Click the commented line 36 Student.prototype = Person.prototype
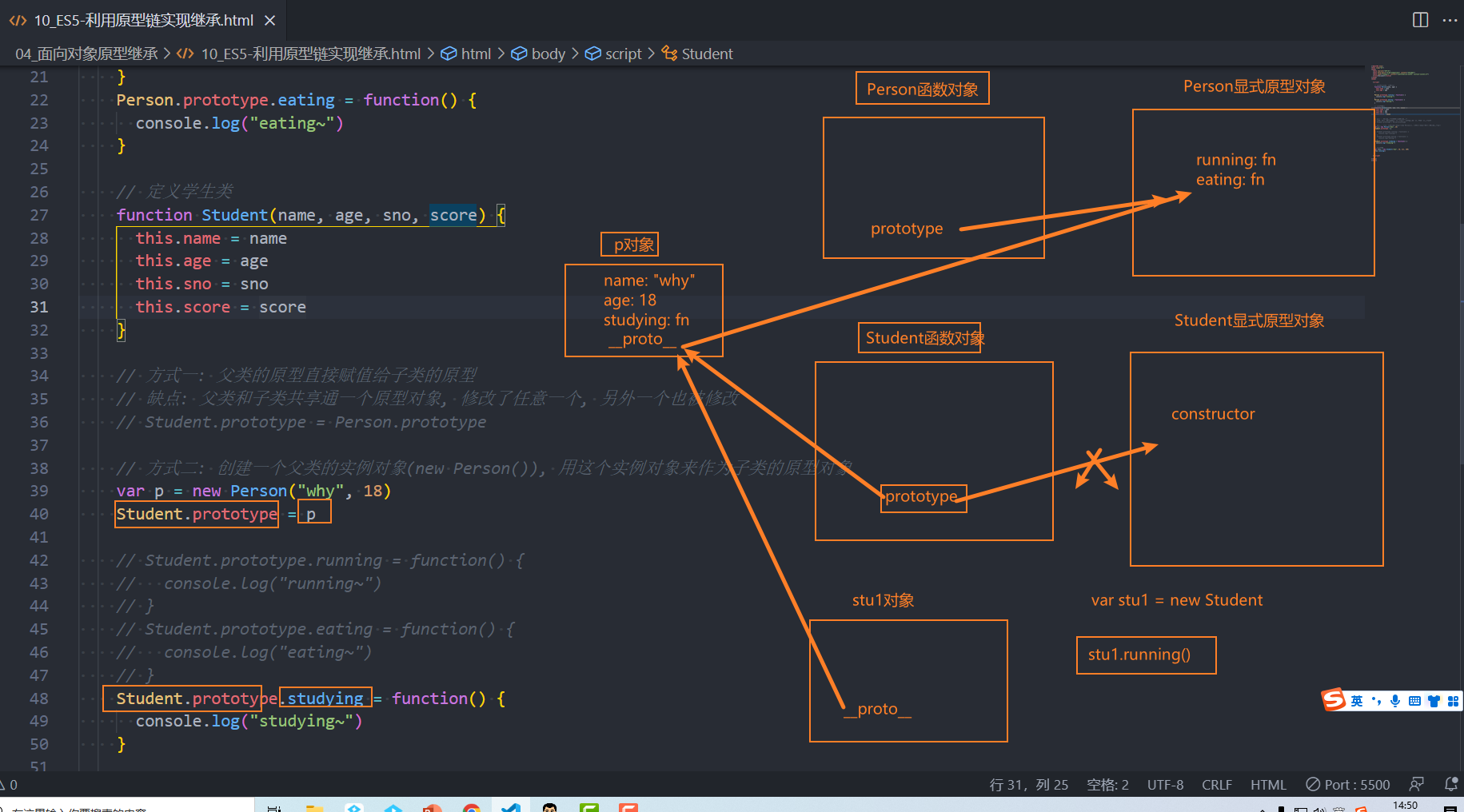The image size is (1464, 812). click(301, 422)
